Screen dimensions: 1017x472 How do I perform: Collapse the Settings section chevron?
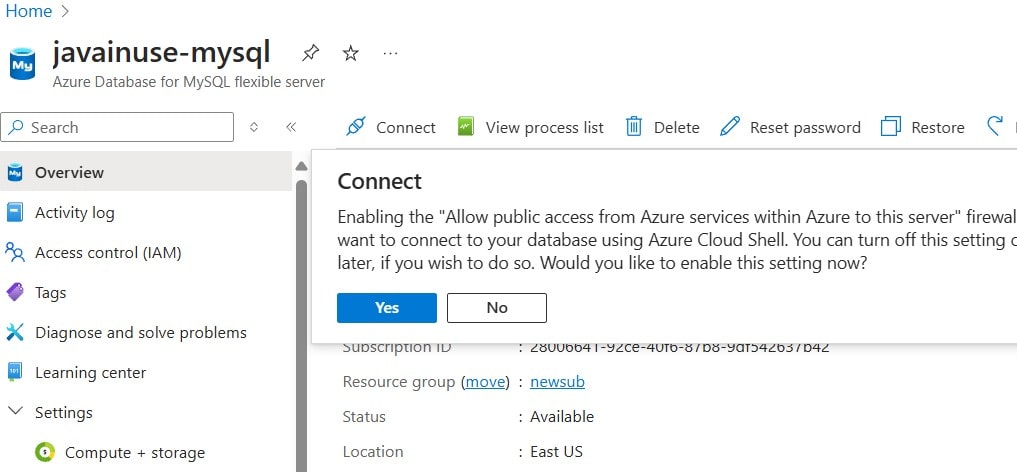[16, 412]
